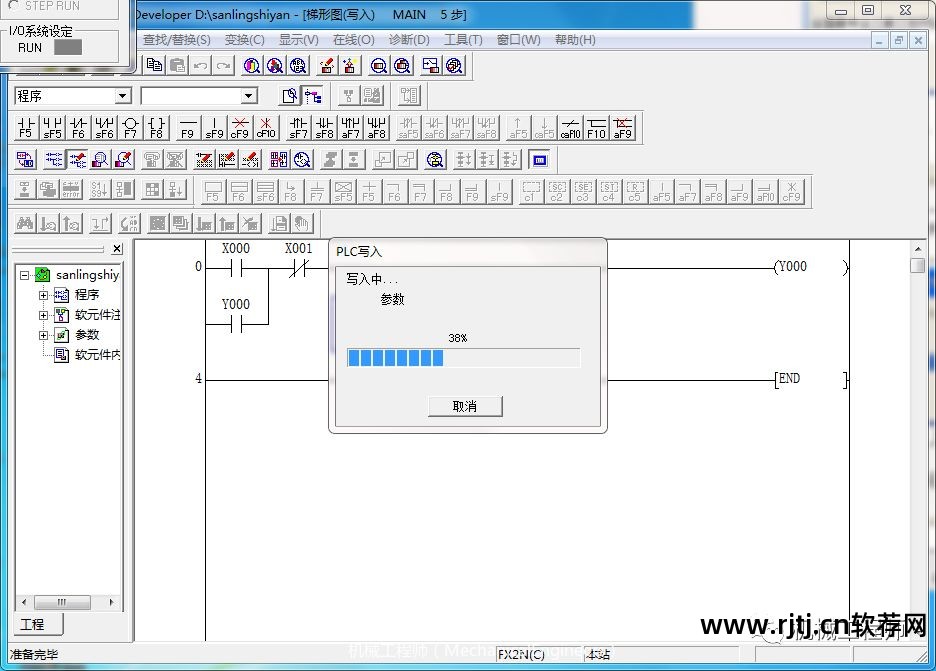Insert output coil (F7)

(x=130, y=128)
